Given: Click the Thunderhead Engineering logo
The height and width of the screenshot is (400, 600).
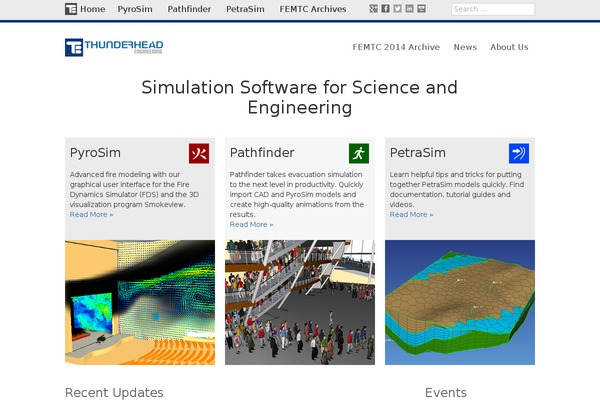Looking at the screenshot, I should [x=114, y=47].
